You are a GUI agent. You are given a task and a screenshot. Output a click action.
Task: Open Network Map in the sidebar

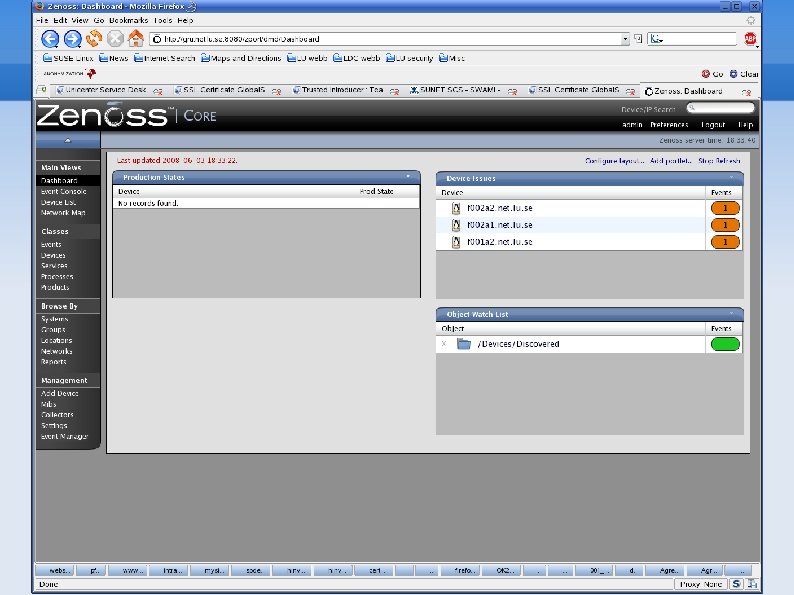tap(63, 213)
